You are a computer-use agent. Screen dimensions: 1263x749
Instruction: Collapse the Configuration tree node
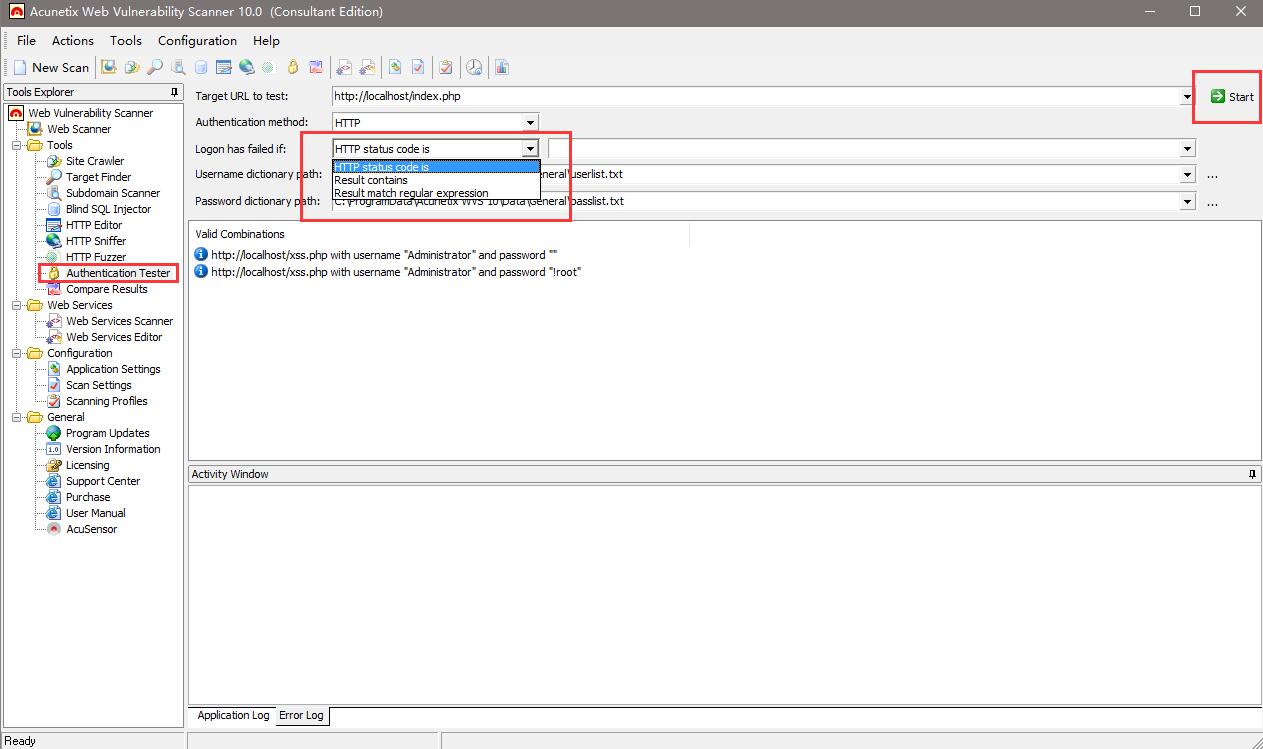(x=17, y=353)
